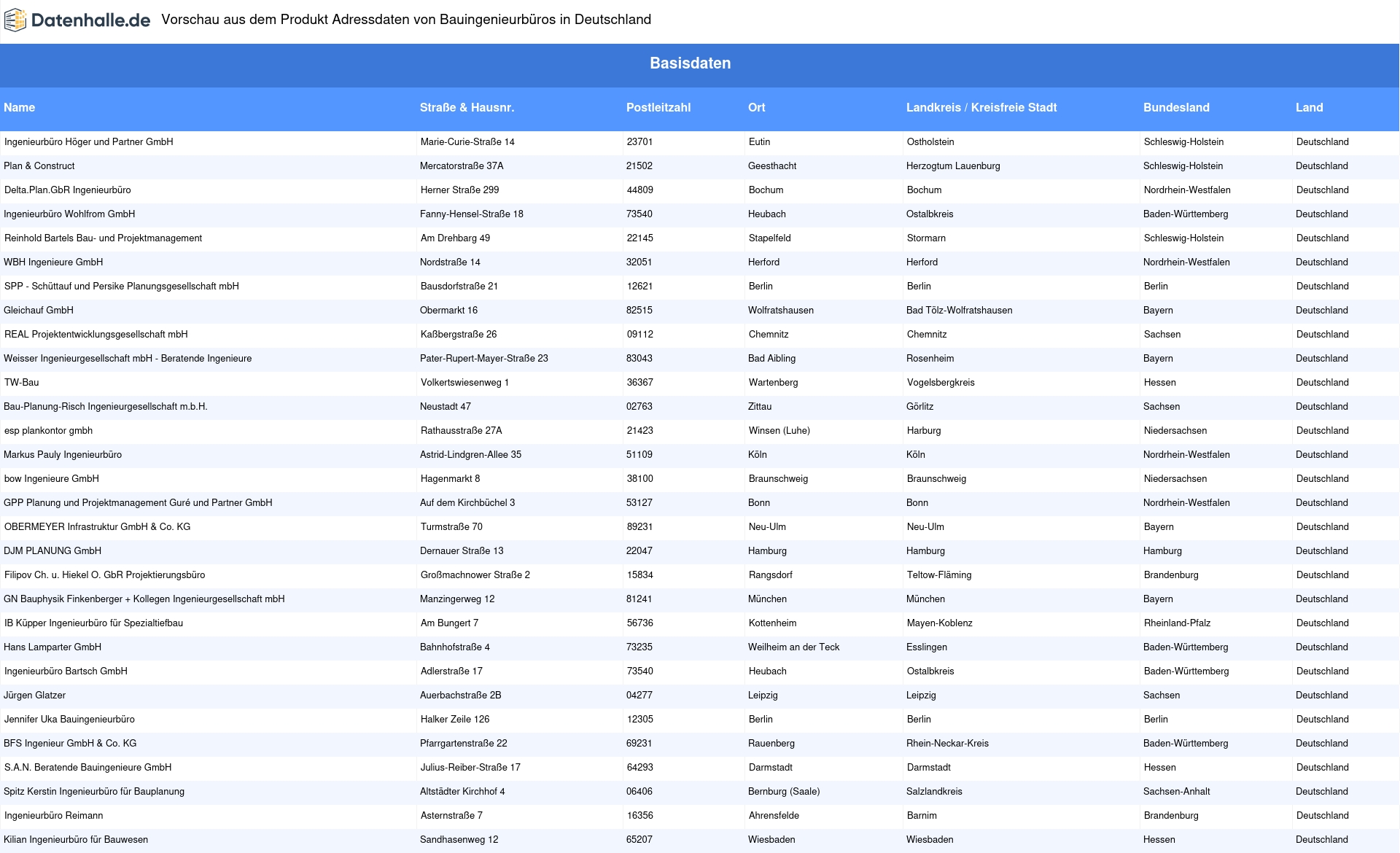
Task: Select the address Großmachnower Straße 2
Action: tap(475, 575)
